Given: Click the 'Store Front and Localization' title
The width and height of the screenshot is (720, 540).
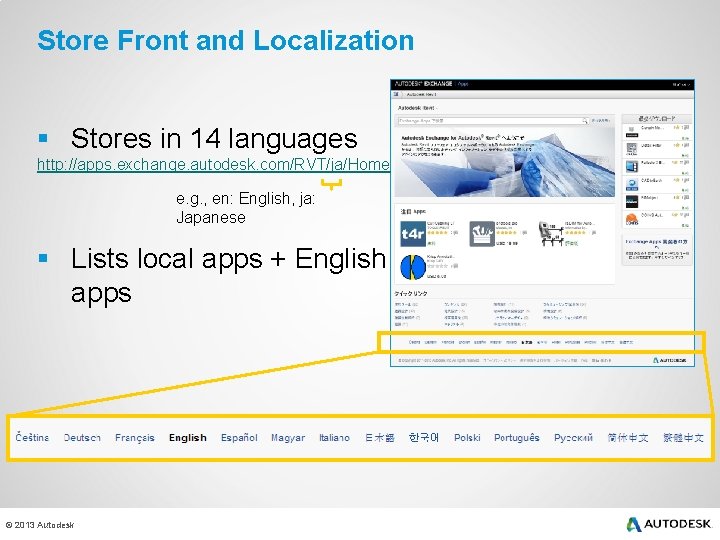Looking at the screenshot, I should tap(225, 40).
